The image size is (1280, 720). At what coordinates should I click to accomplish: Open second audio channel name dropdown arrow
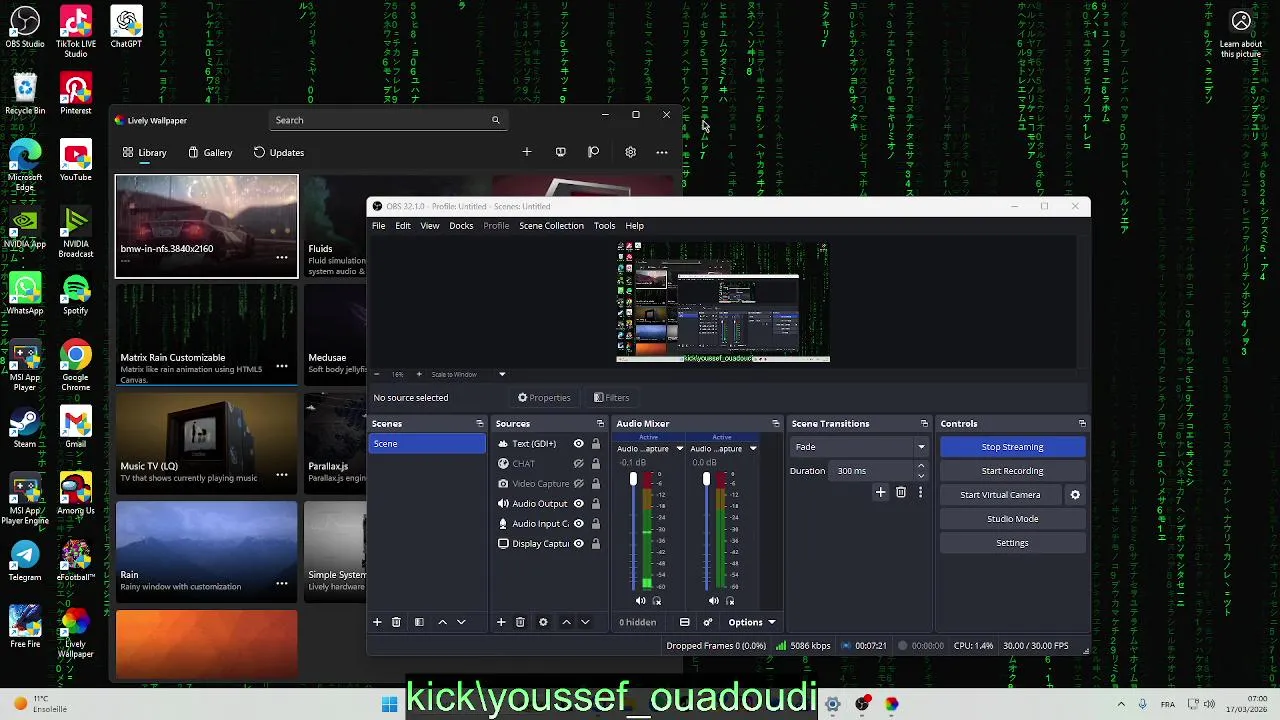click(753, 449)
